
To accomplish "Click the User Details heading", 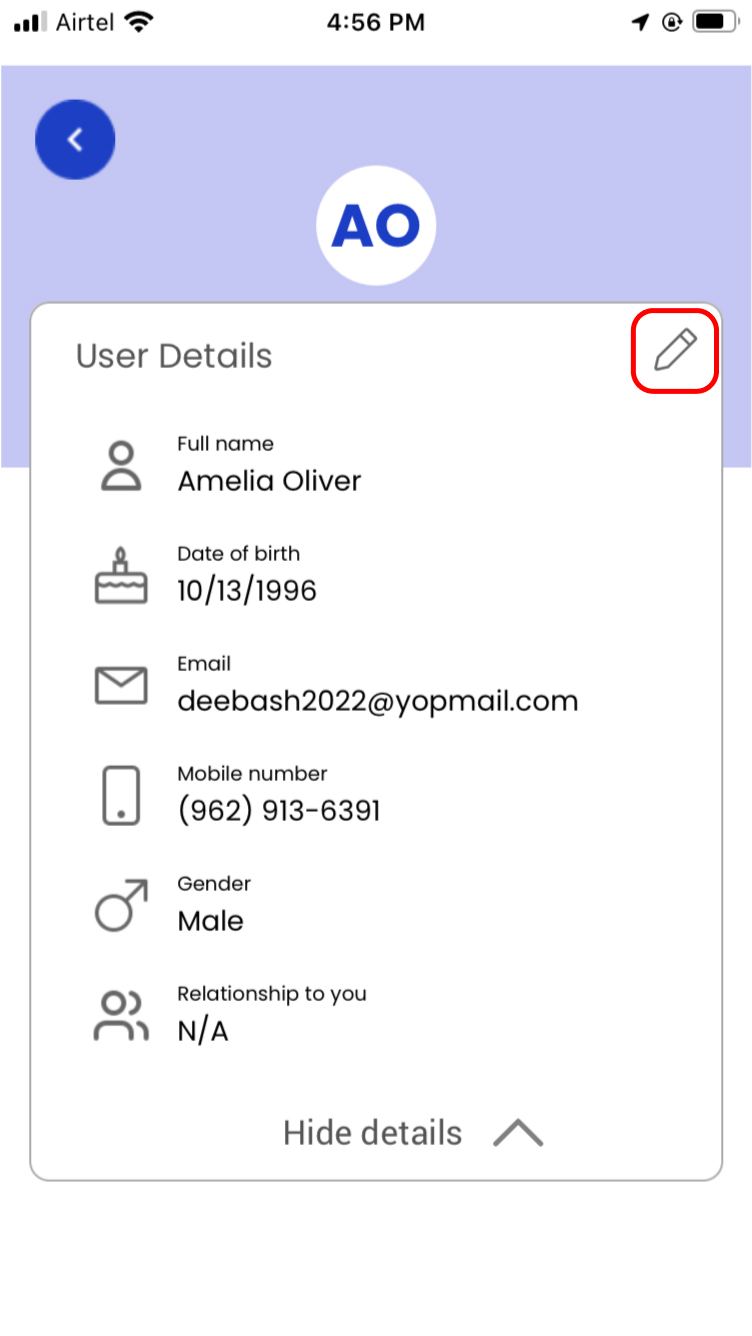I will tap(174, 356).
